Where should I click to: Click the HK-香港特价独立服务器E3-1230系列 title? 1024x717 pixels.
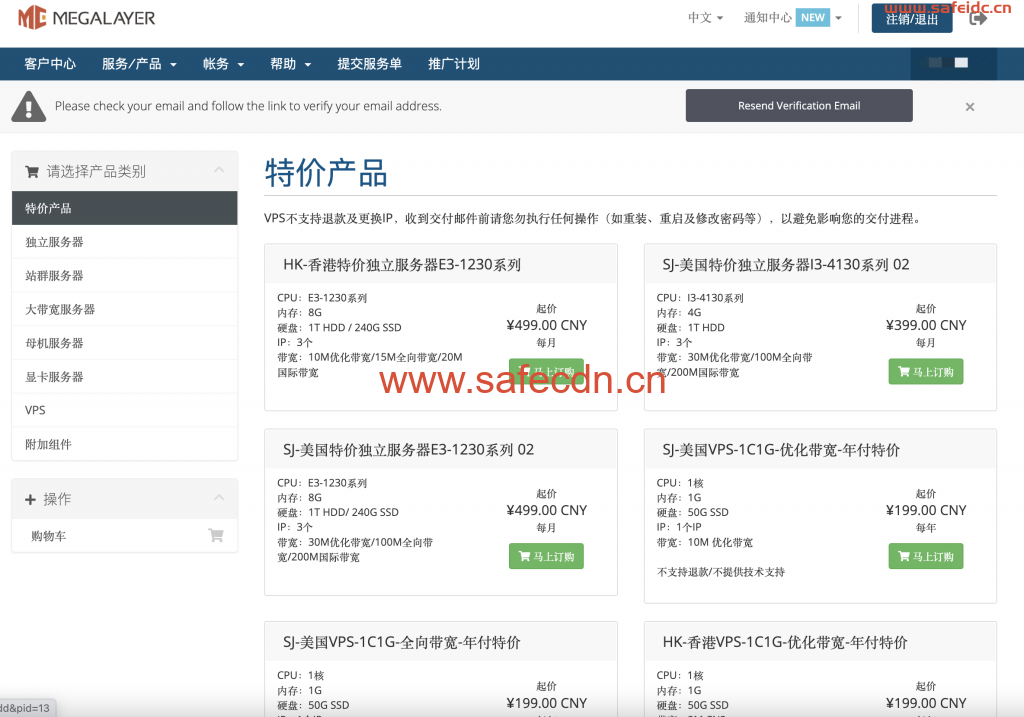click(x=402, y=264)
